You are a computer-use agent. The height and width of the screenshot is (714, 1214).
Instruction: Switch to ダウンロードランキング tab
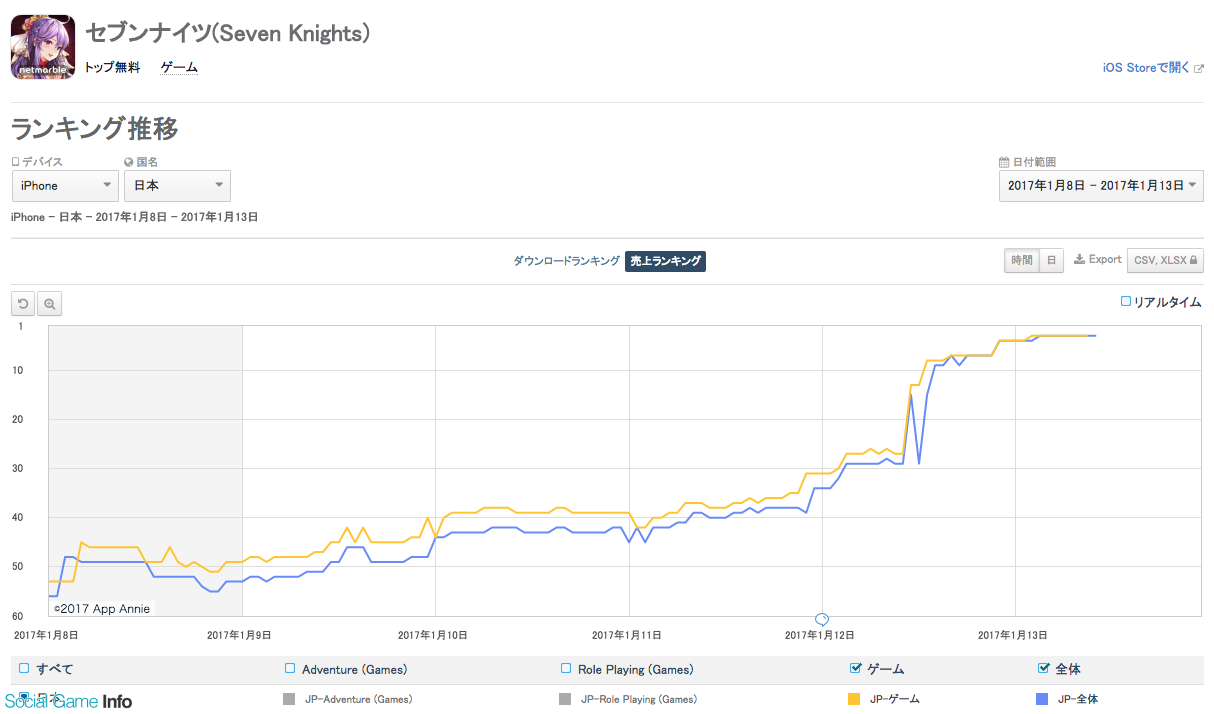point(566,261)
